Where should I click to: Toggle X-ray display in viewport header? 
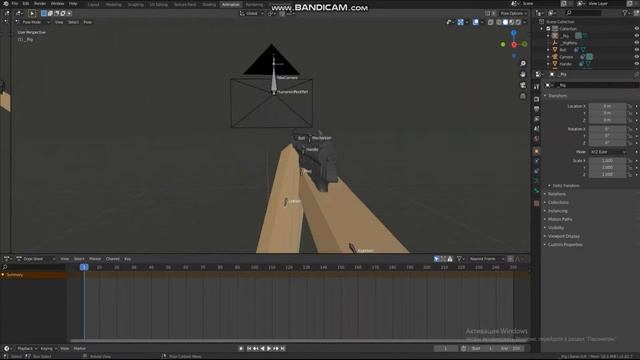point(491,22)
